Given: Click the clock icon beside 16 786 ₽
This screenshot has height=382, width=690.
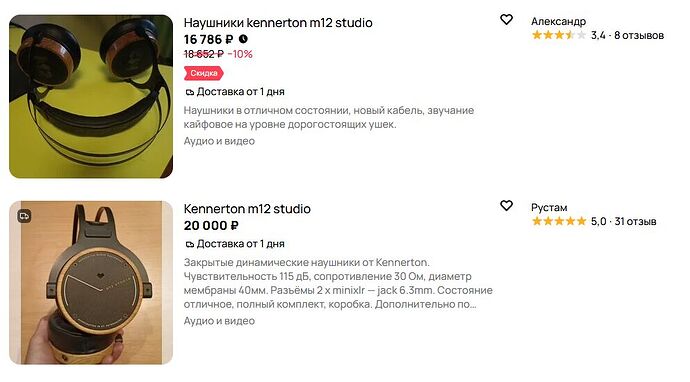Looking at the screenshot, I should pos(243,39).
